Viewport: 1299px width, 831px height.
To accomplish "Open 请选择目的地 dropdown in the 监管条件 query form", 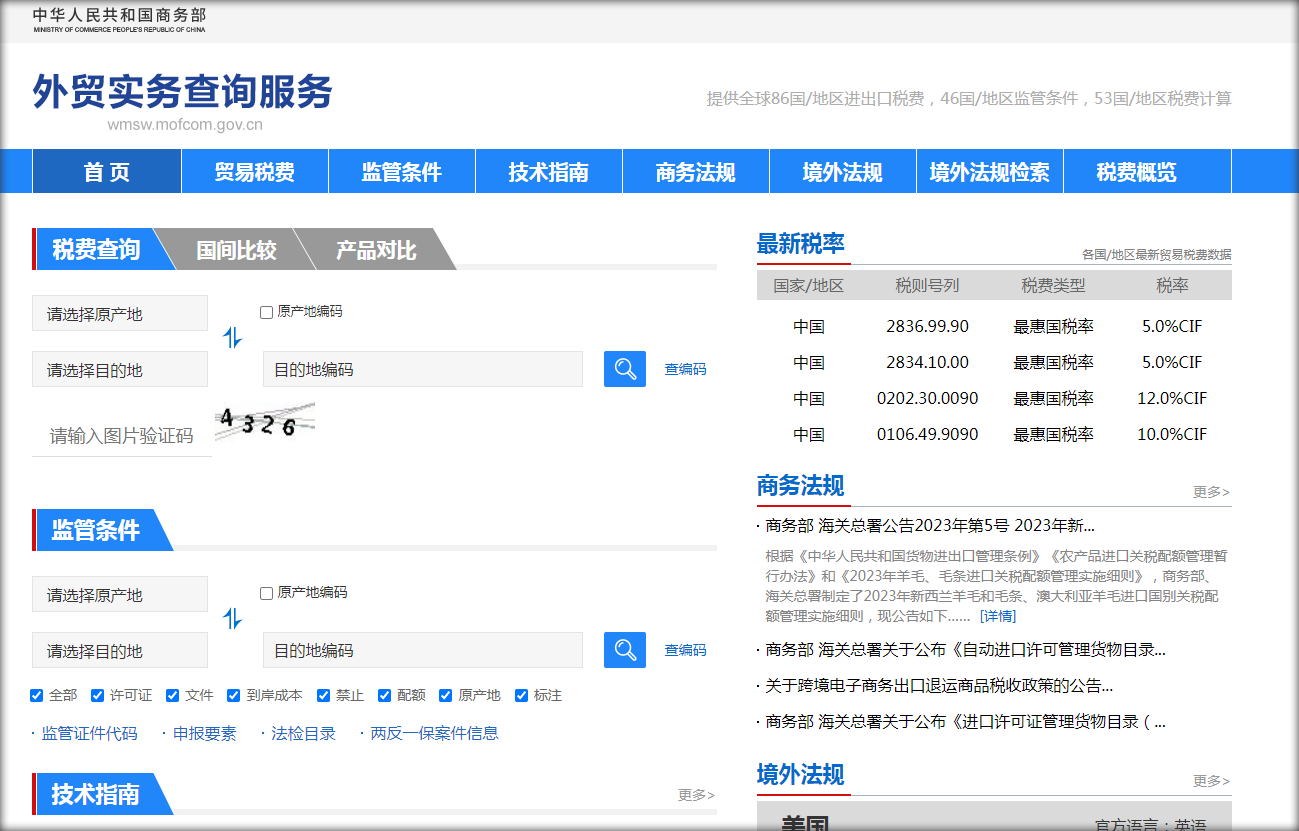I will point(120,650).
